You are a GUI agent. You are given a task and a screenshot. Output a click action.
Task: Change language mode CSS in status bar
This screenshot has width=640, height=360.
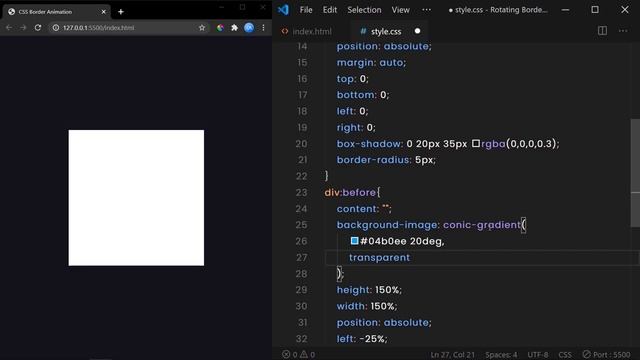[x=565, y=354]
